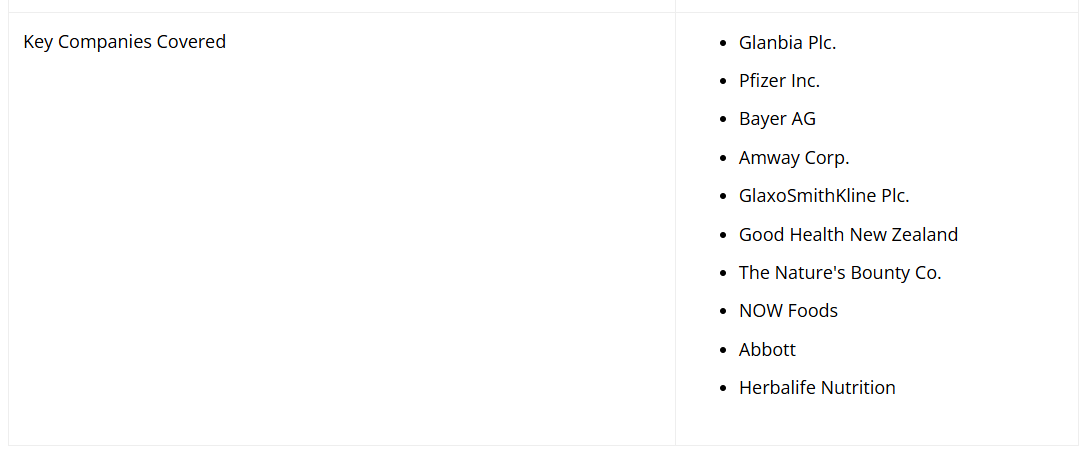The image size is (1084, 449).
Task: Click the "Key Companies Covered" label
Action: click(124, 42)
